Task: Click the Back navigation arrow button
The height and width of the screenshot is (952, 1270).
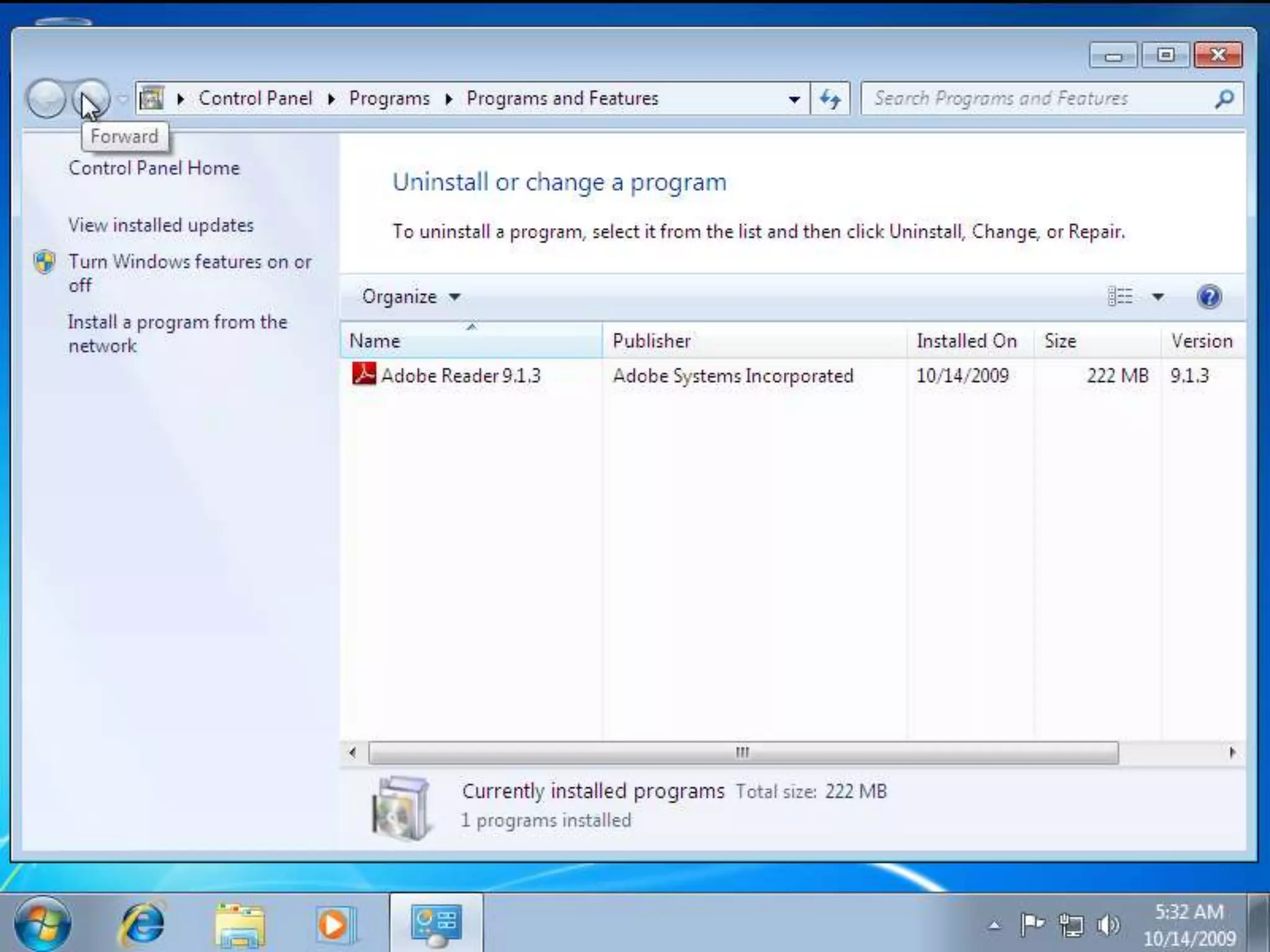Action: click(x=47, y=99)
